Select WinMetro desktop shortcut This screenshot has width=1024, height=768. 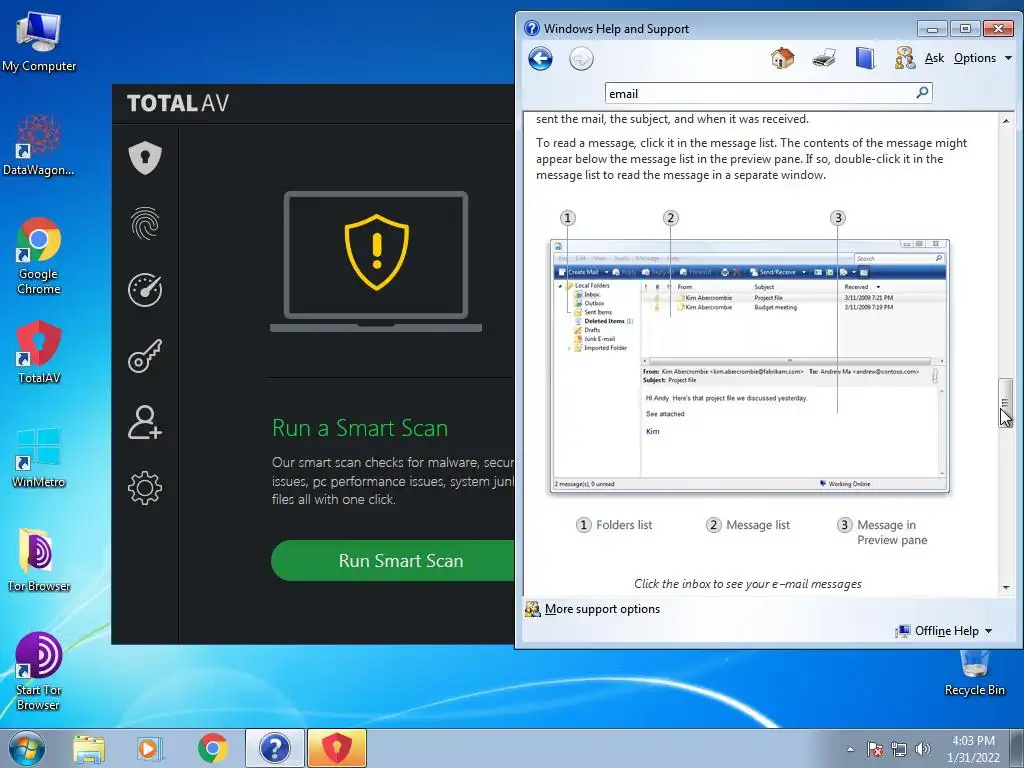pyautogui.click(x=39, y=457)
